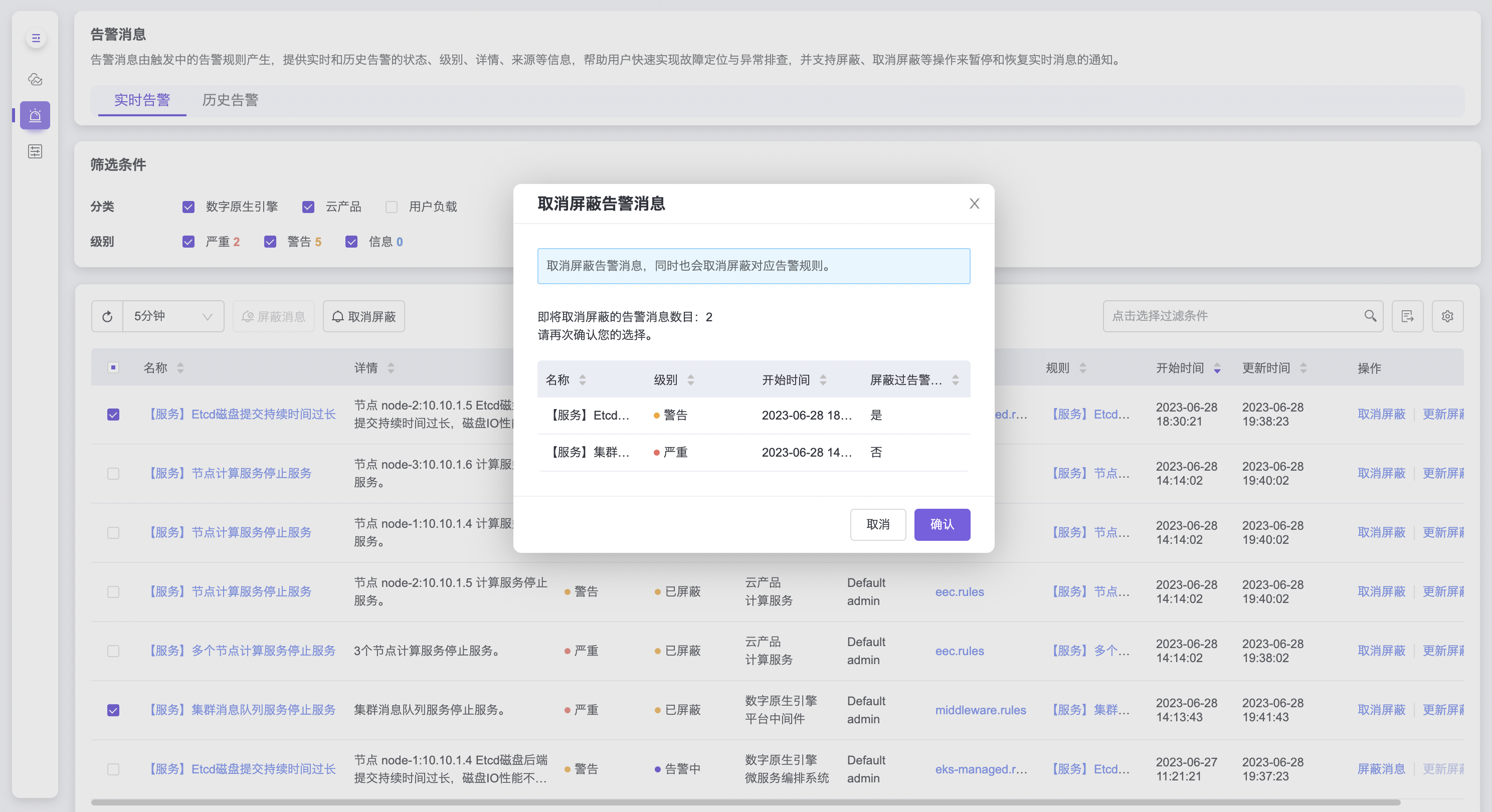Expand the 5分钟 refresh interval dropdown

pos(173,316)
